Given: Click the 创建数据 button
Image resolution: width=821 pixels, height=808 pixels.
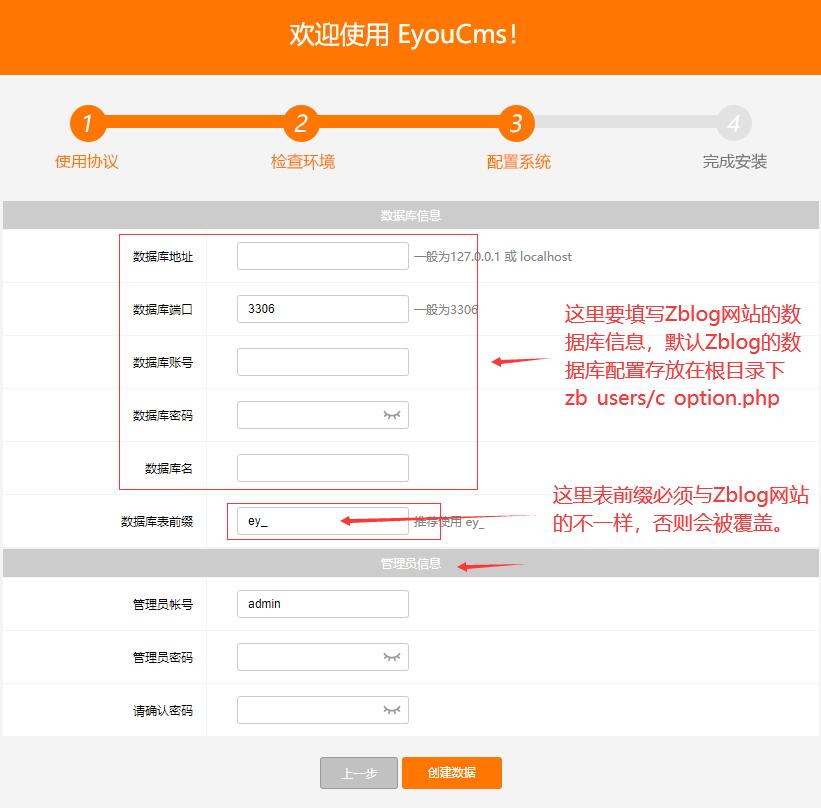Looking at the screenshot, I should click(x=452, y=773).
